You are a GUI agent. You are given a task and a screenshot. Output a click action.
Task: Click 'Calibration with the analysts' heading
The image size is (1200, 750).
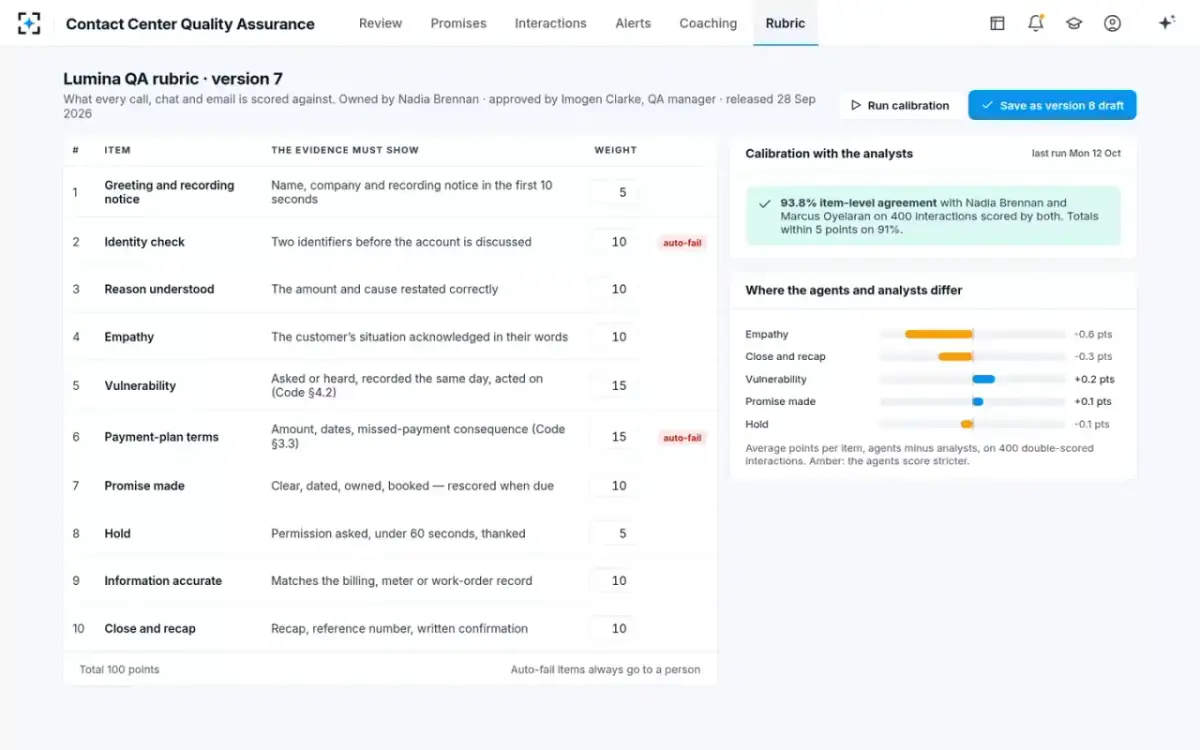pyautogui.click(x=829, y=154)
